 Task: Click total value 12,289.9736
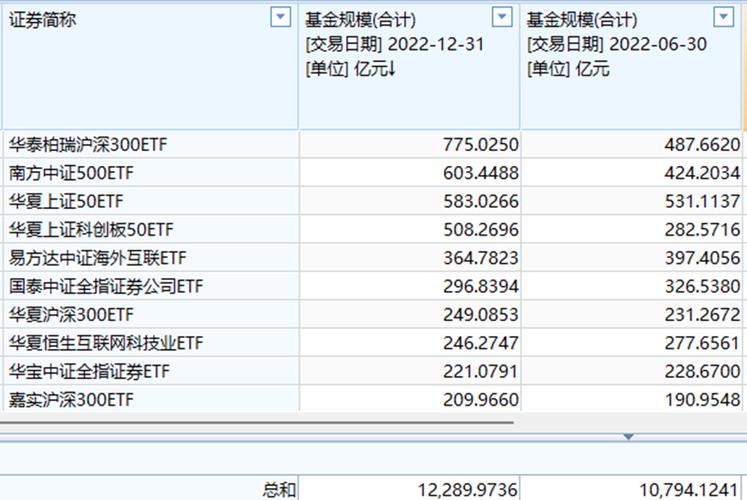468,490
